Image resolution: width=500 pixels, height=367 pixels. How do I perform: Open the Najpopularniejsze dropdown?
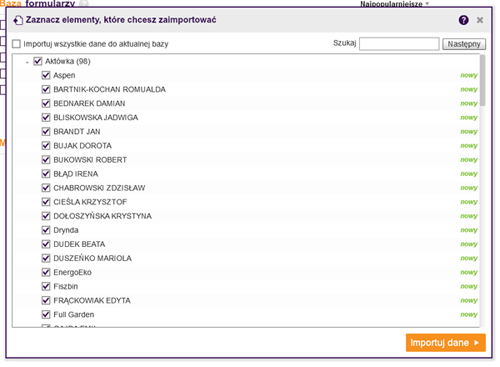coord(394,4)
